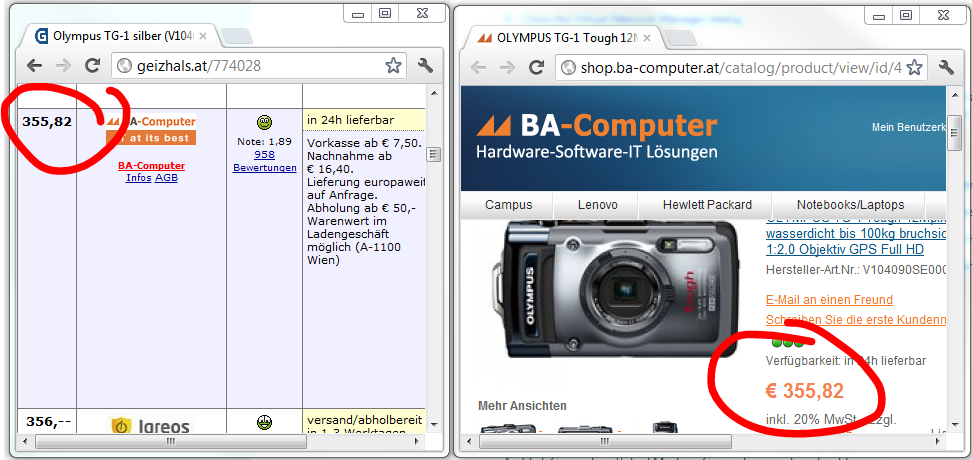
Task: Open wrench menu in BA-Computer shop window
Action: (947, 68)
